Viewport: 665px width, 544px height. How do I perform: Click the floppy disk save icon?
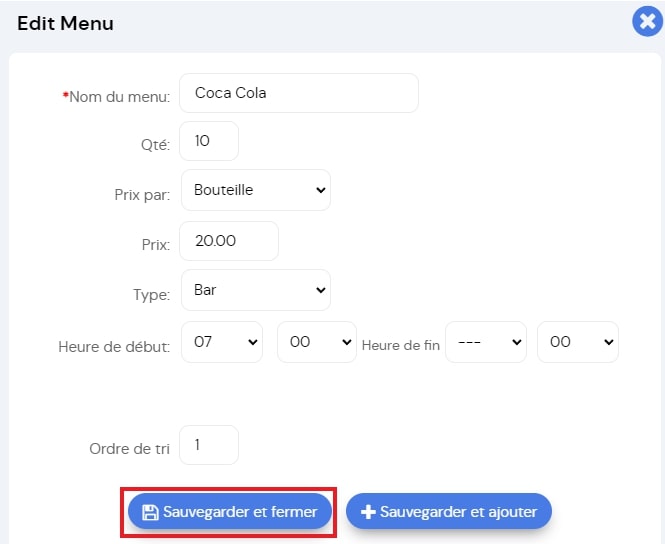coord(150,512)
